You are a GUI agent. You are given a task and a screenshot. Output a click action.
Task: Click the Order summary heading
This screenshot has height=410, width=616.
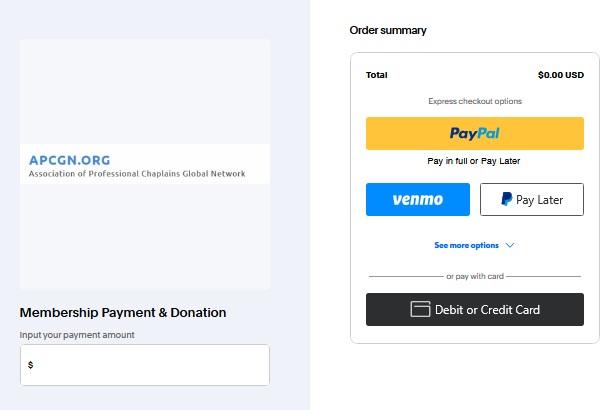point(388,30)
